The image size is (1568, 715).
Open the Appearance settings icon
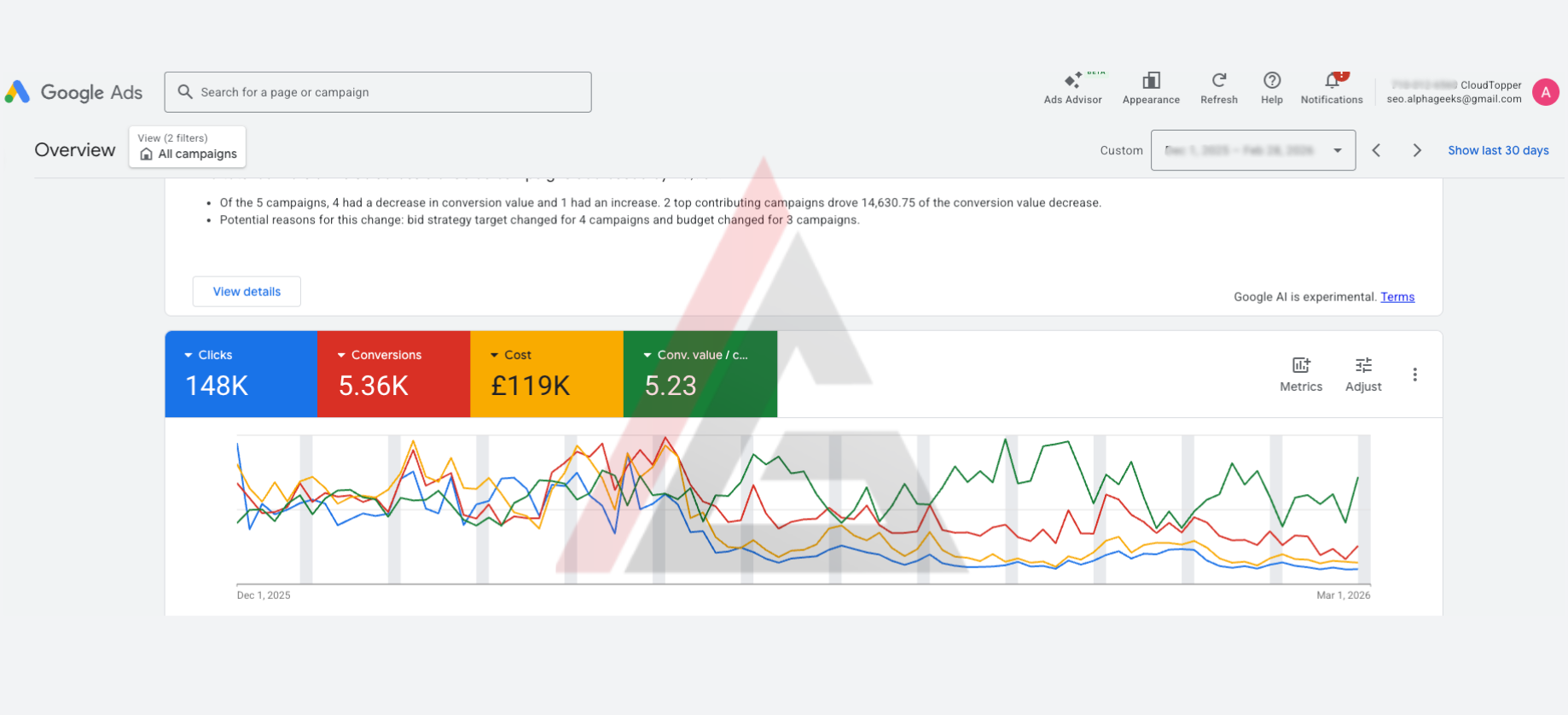(1151, 88)
